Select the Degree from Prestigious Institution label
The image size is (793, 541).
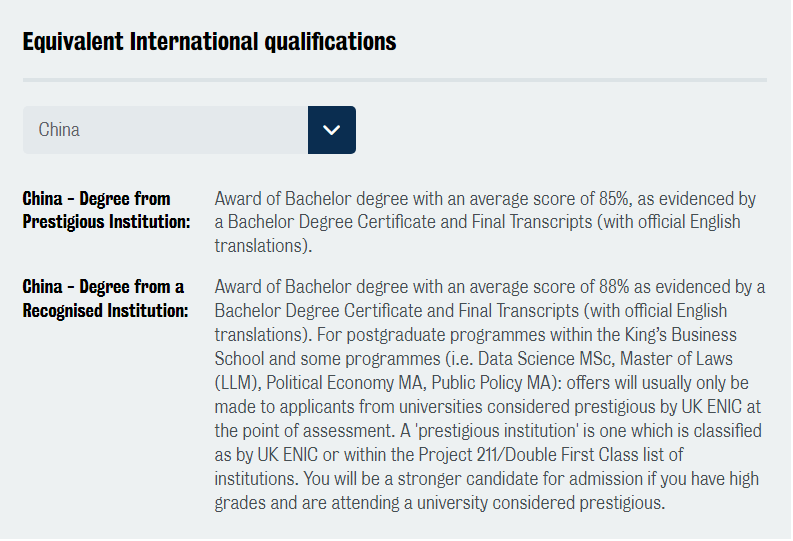[x=106, y=210]
